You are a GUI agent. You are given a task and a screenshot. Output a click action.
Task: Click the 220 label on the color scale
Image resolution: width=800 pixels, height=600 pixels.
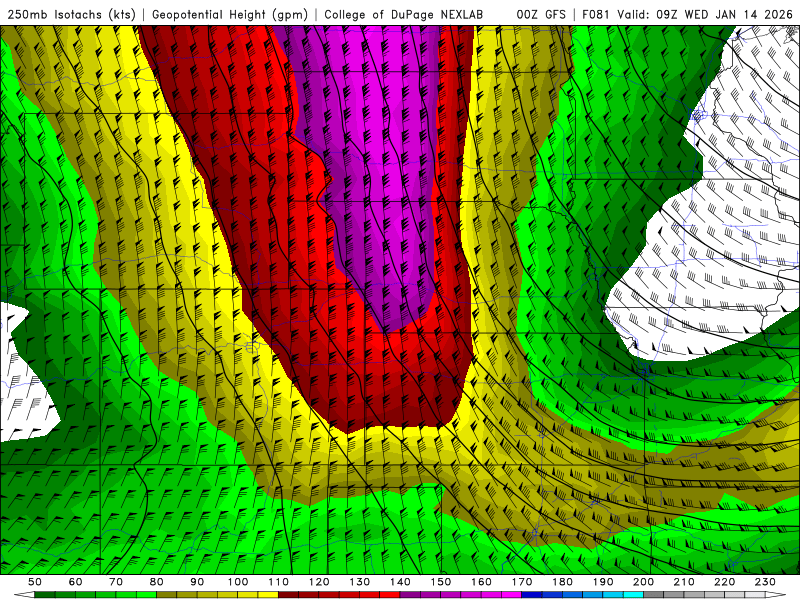pos(724,582)
